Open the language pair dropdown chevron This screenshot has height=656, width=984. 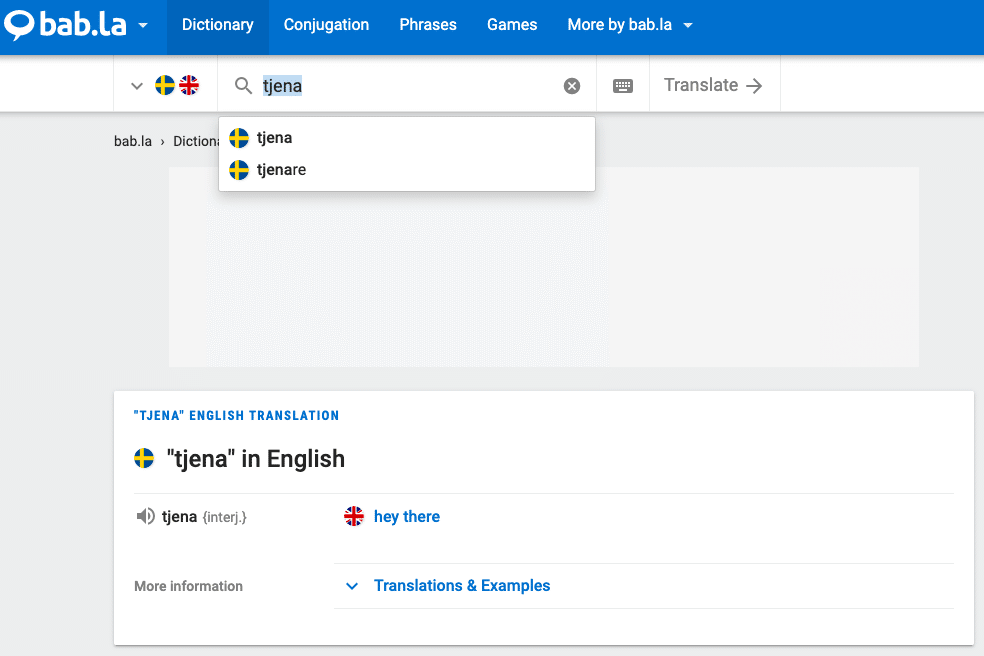pyautogui.click(x=137, y=86)
